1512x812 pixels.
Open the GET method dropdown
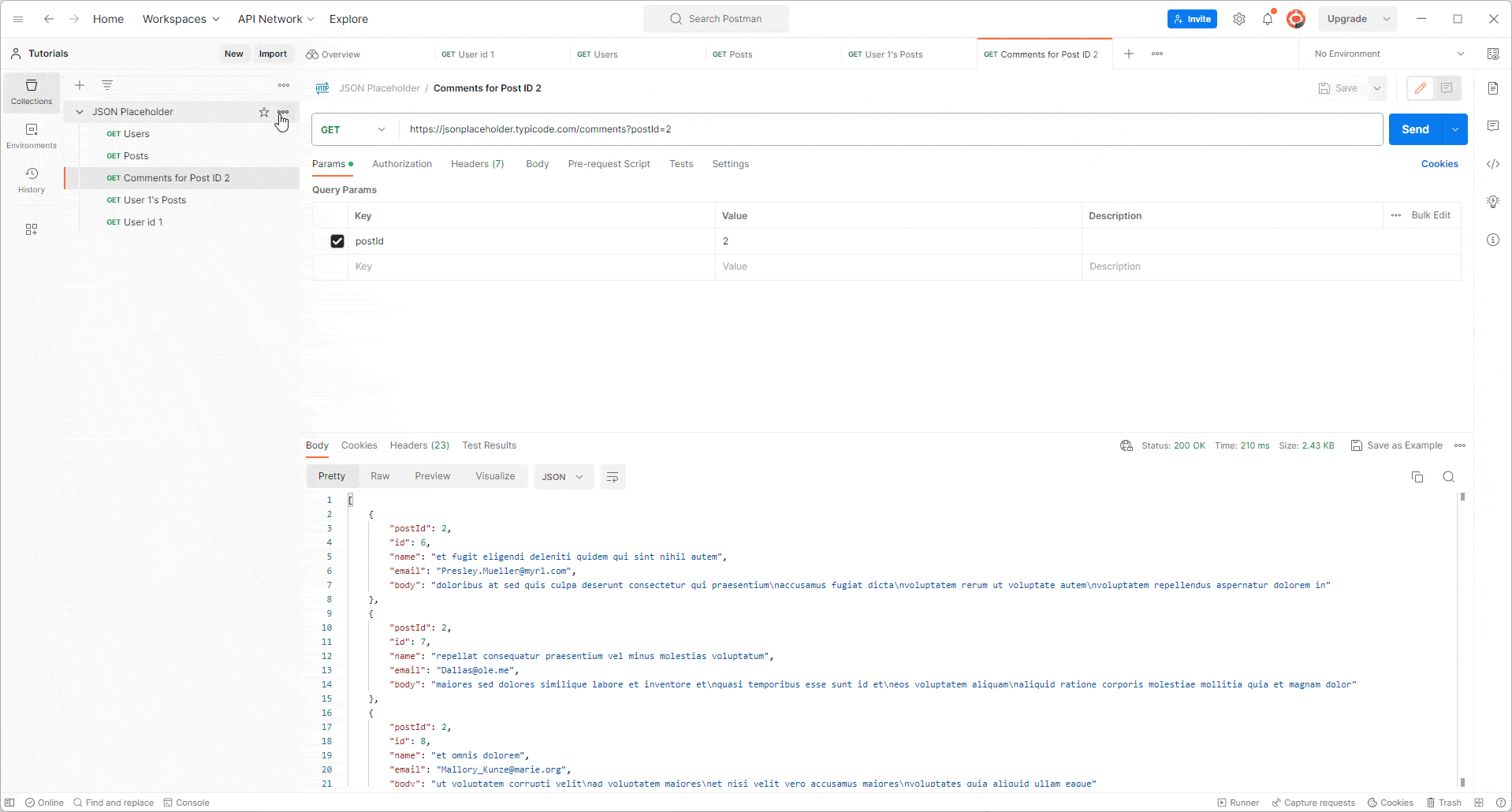tap(353, 129)
